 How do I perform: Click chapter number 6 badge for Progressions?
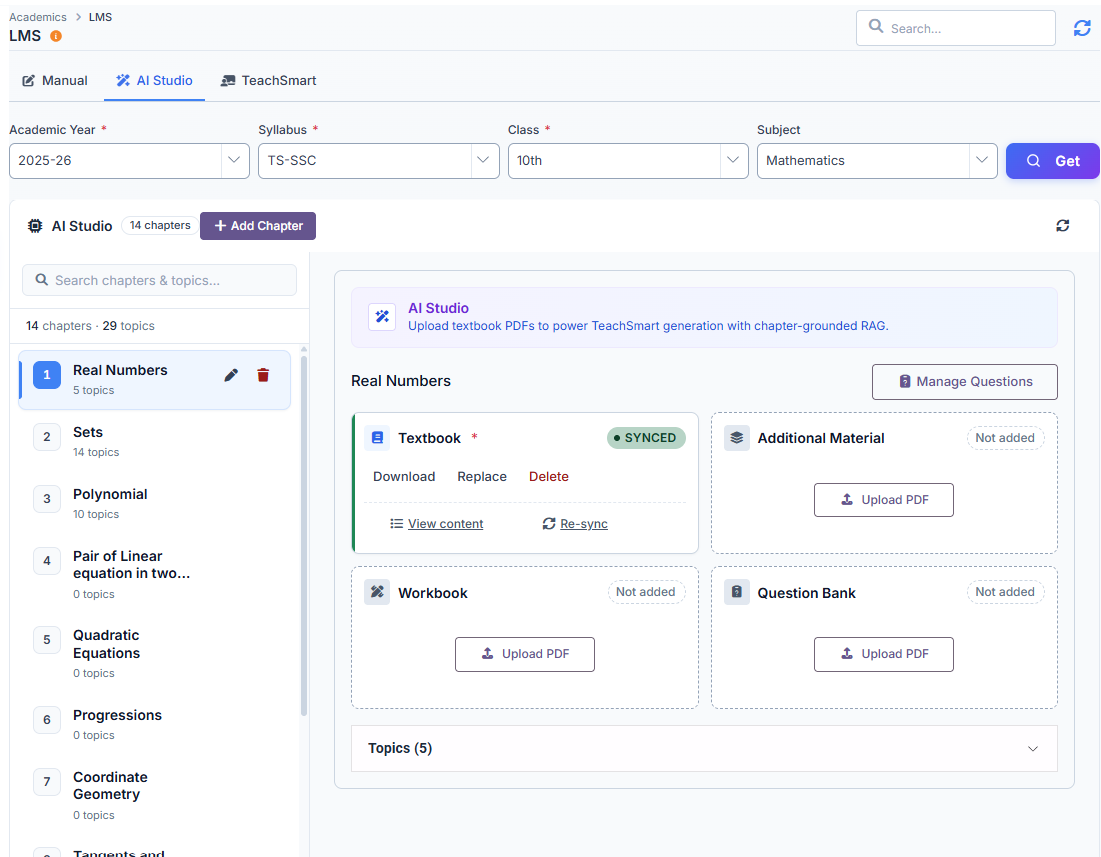pos(47,719)
